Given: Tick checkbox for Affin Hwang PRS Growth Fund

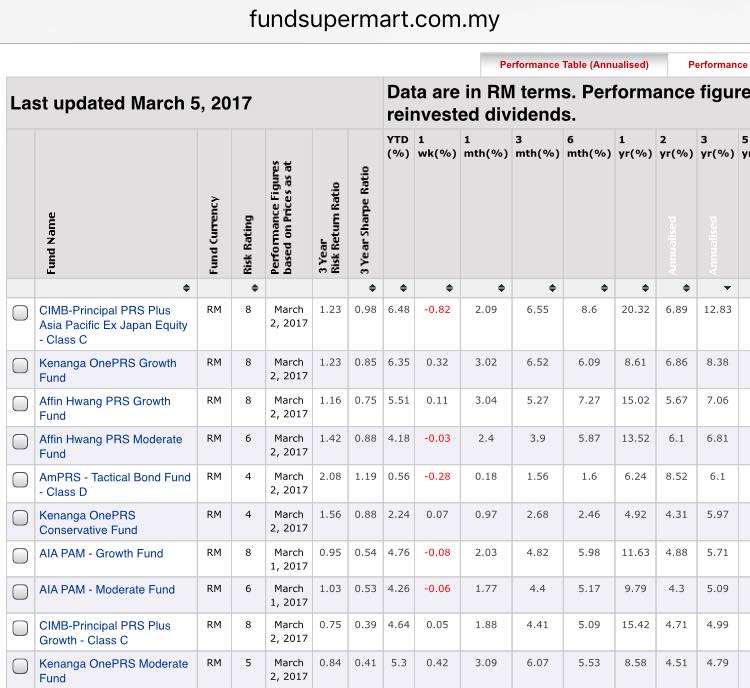Looking at the screenshot, I should (x=20, y=403).
